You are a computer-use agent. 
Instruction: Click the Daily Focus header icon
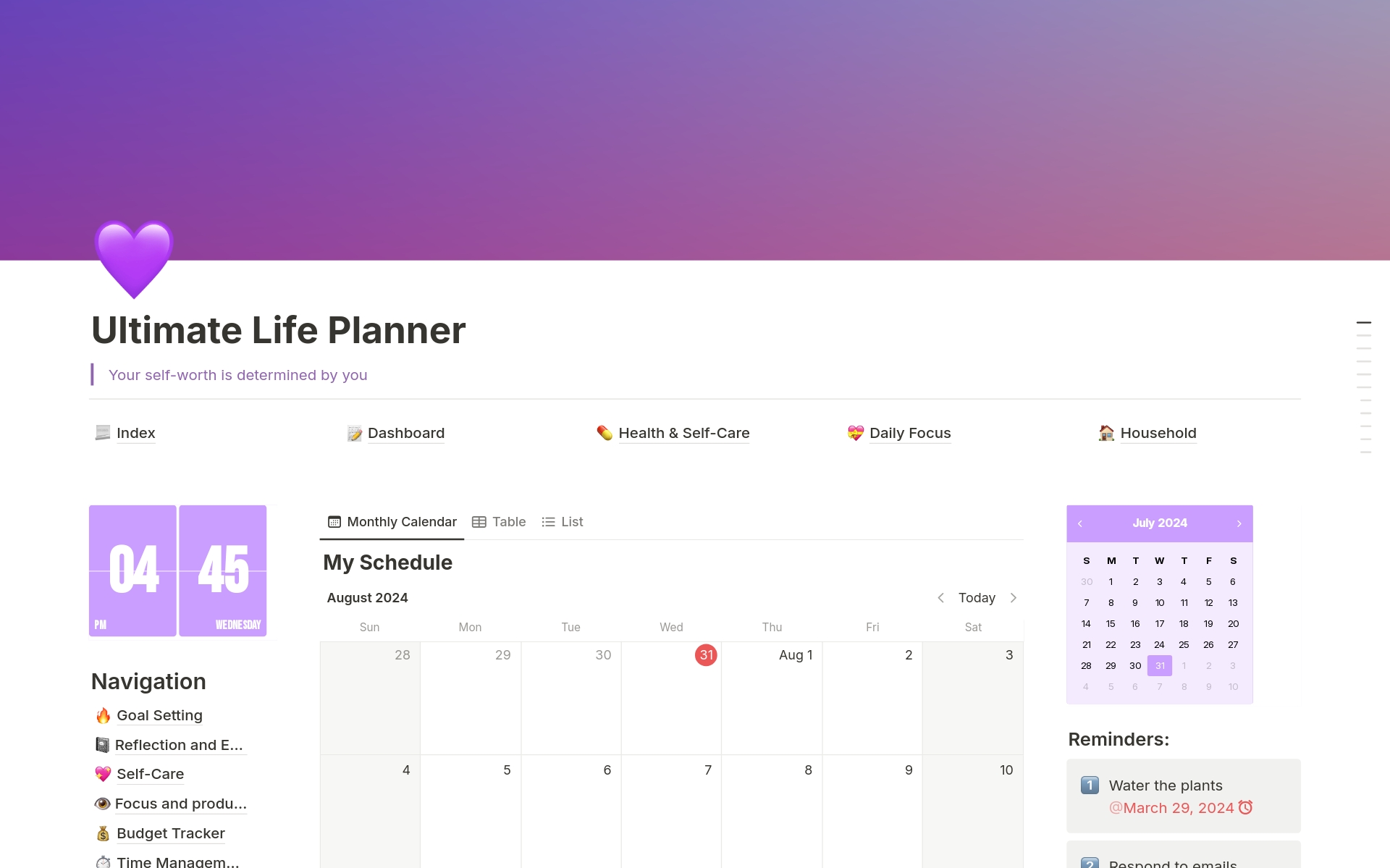pos(855,432)
